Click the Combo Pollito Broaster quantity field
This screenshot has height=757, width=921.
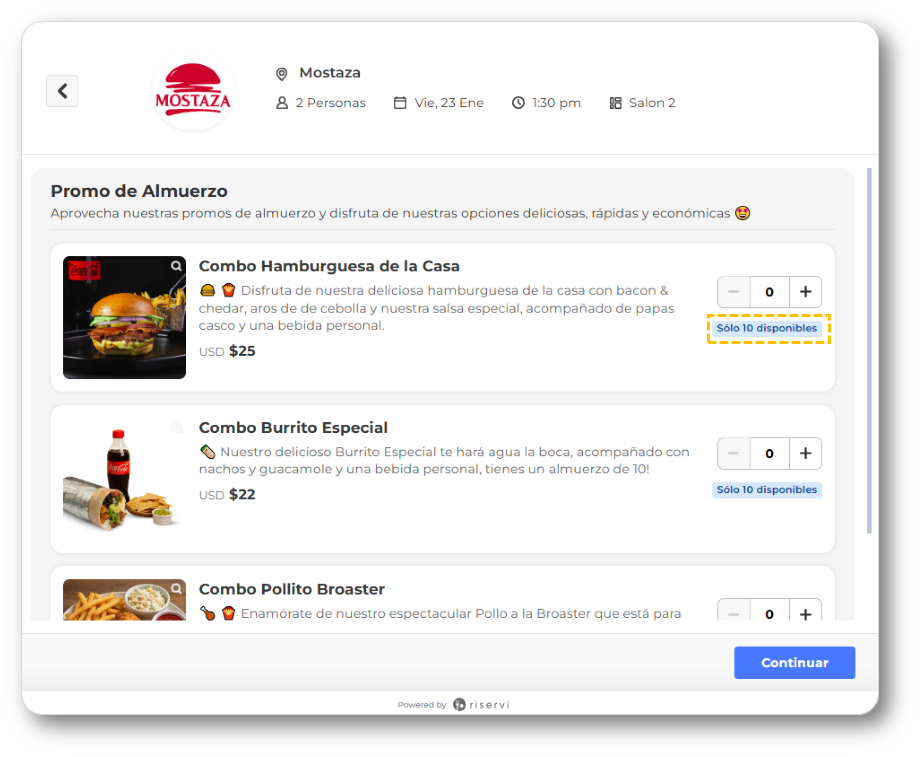769,611
